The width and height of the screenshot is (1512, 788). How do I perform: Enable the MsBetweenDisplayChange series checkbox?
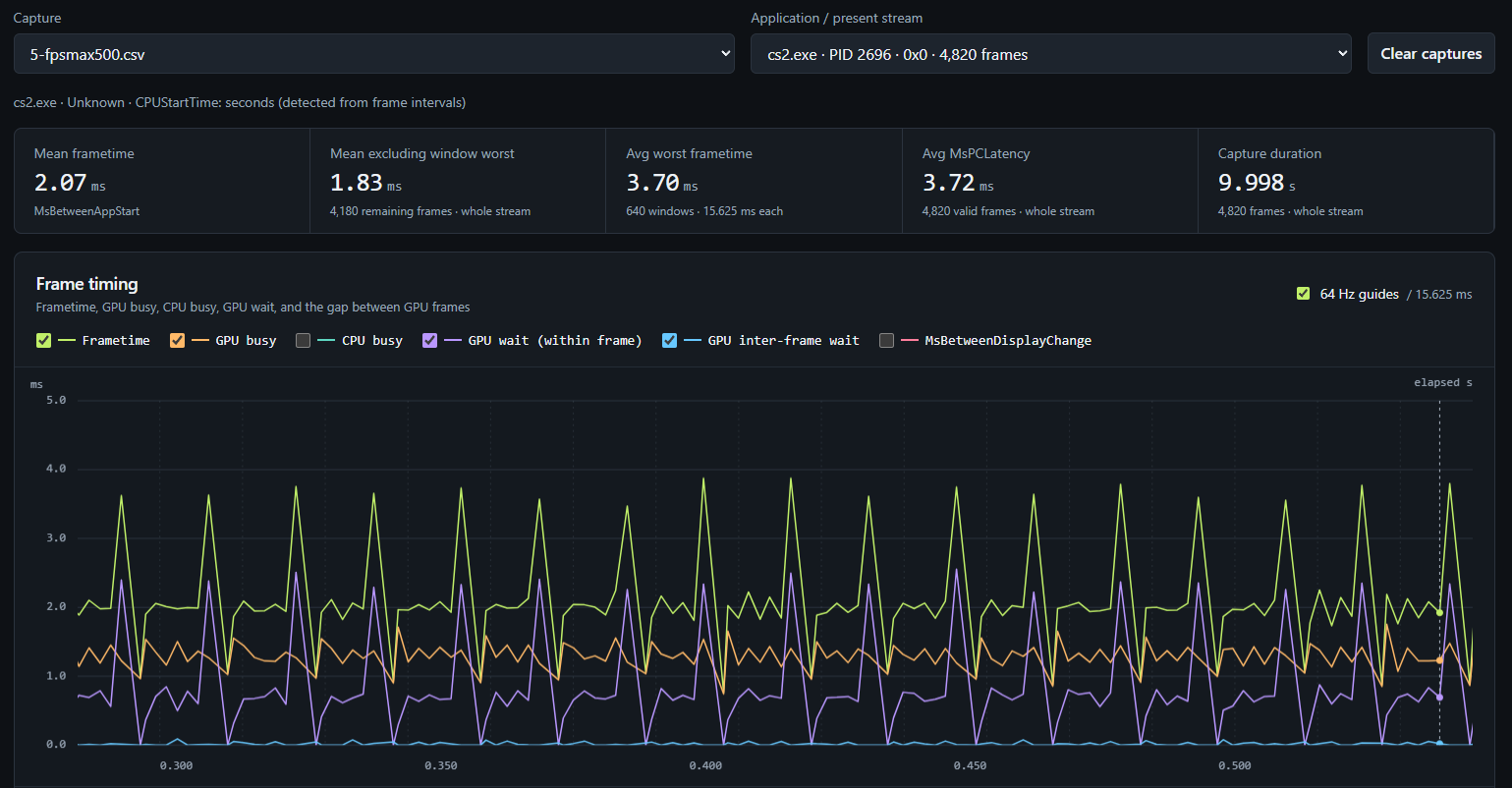[x=886, y=341]
